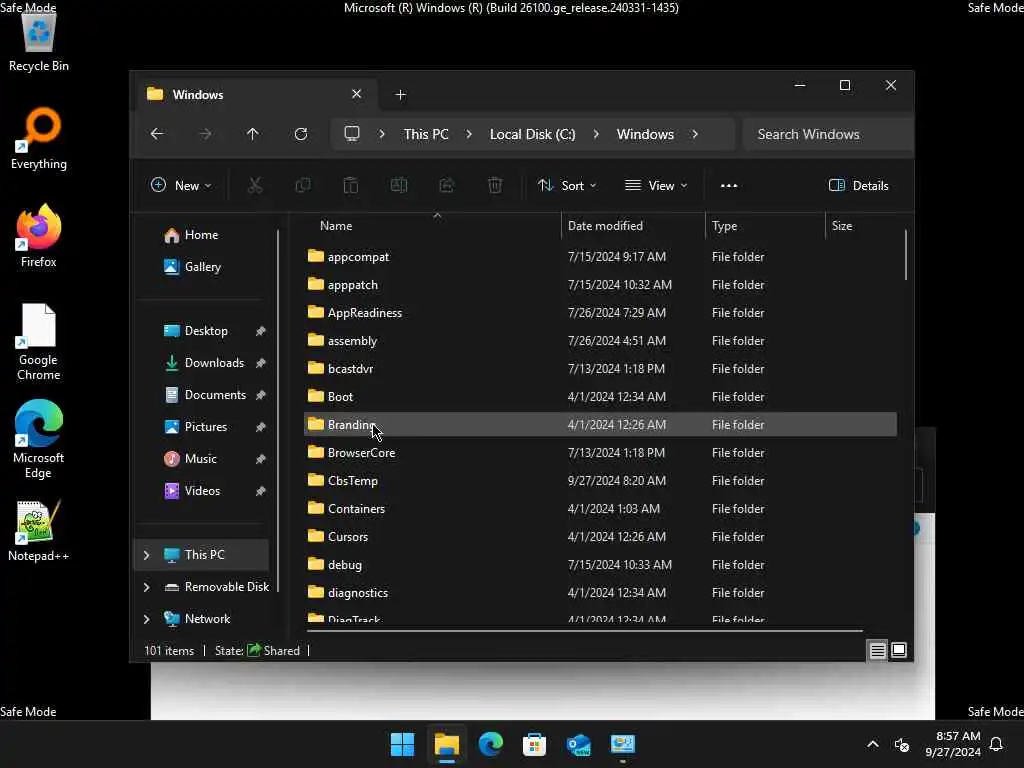Launch Microsoft Edge from taskbar

coord(490,744)
